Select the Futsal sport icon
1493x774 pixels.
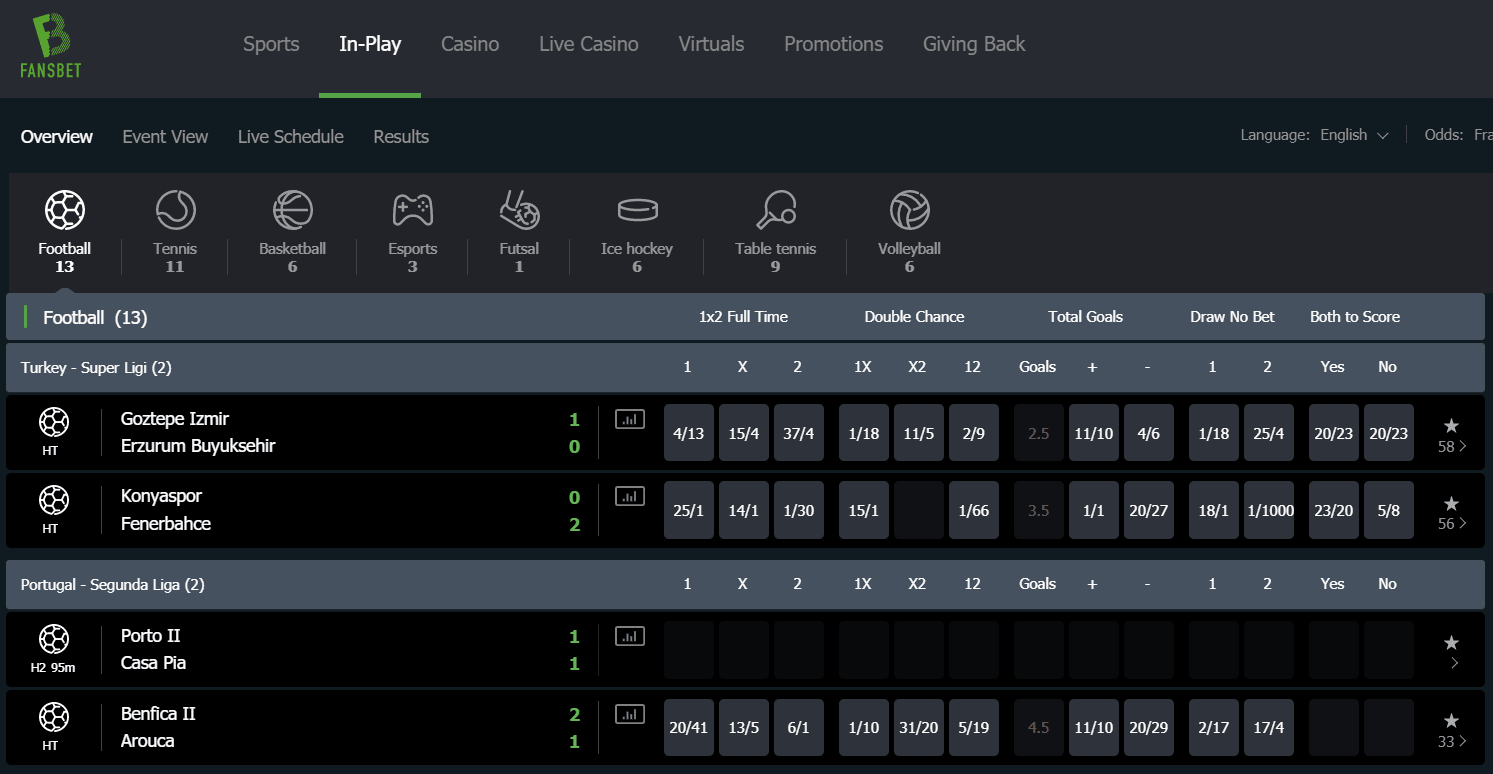point(519,211)
